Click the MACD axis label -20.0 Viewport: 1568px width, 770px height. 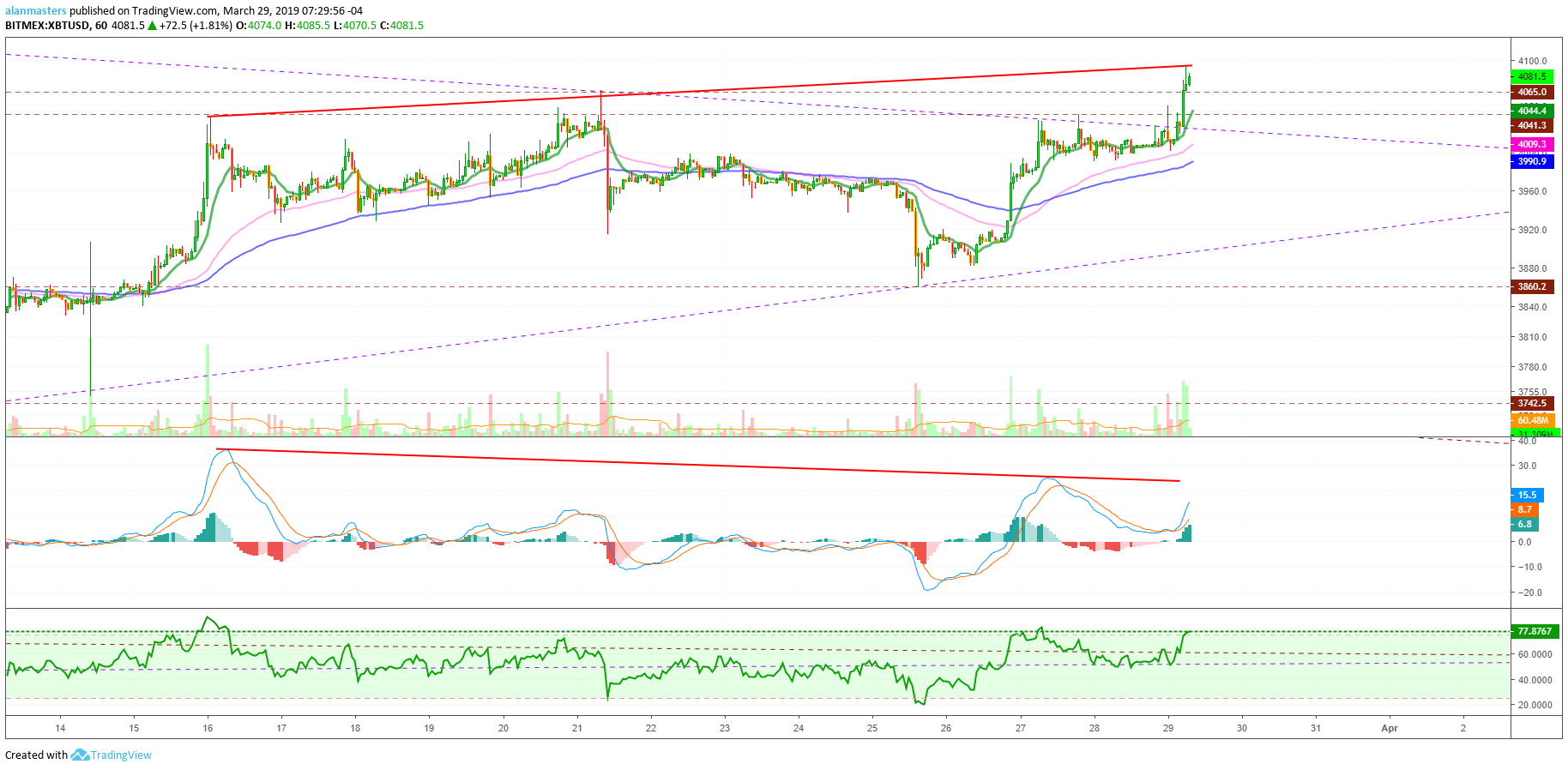(x=1529, y=593)
